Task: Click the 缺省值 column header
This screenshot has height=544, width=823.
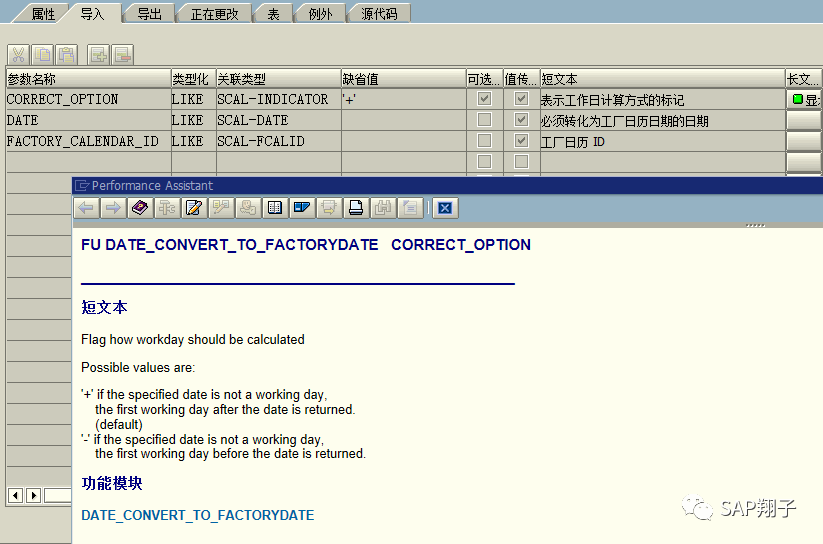Action: (404, 79)
